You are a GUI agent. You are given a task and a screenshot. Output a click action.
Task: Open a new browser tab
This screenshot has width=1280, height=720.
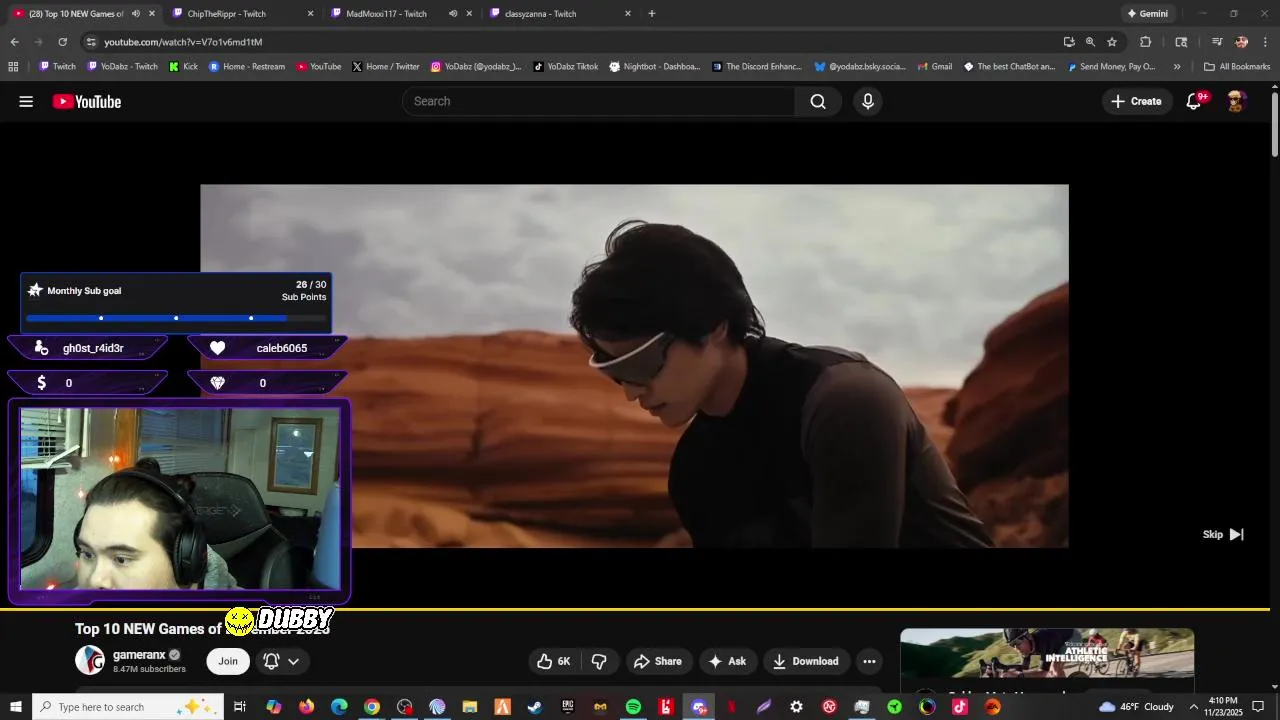[x=652, y=14]
